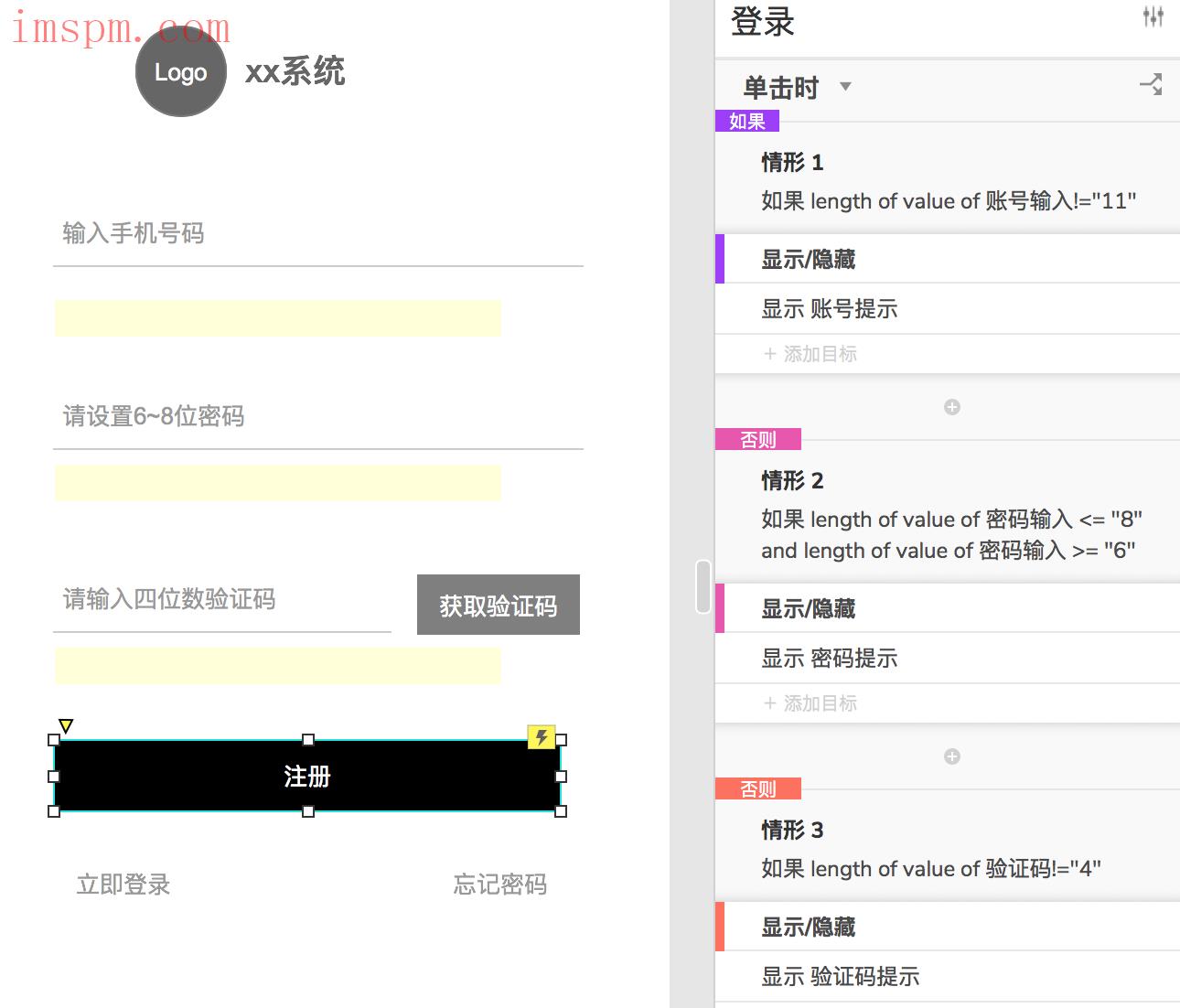1180x1008 pixels.
Task: Select yellow hint box below phone number field
Action: (x=278, y=318)
